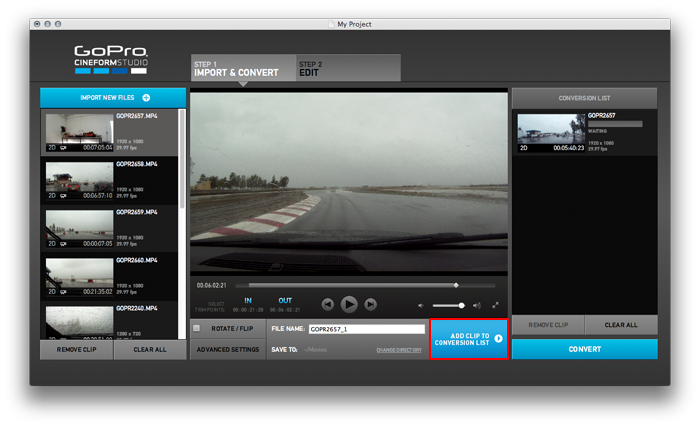This screenshot has height=427, width=700.
Task: Click the My Project window title
Action: 354,24
